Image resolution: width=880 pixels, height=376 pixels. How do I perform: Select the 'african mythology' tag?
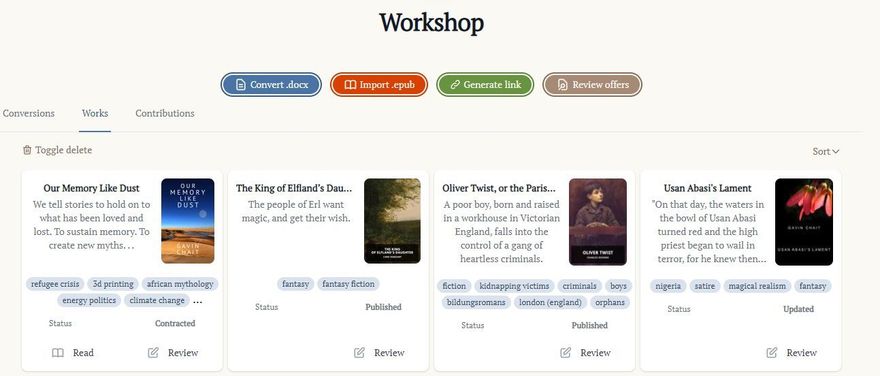coord(180,284)
